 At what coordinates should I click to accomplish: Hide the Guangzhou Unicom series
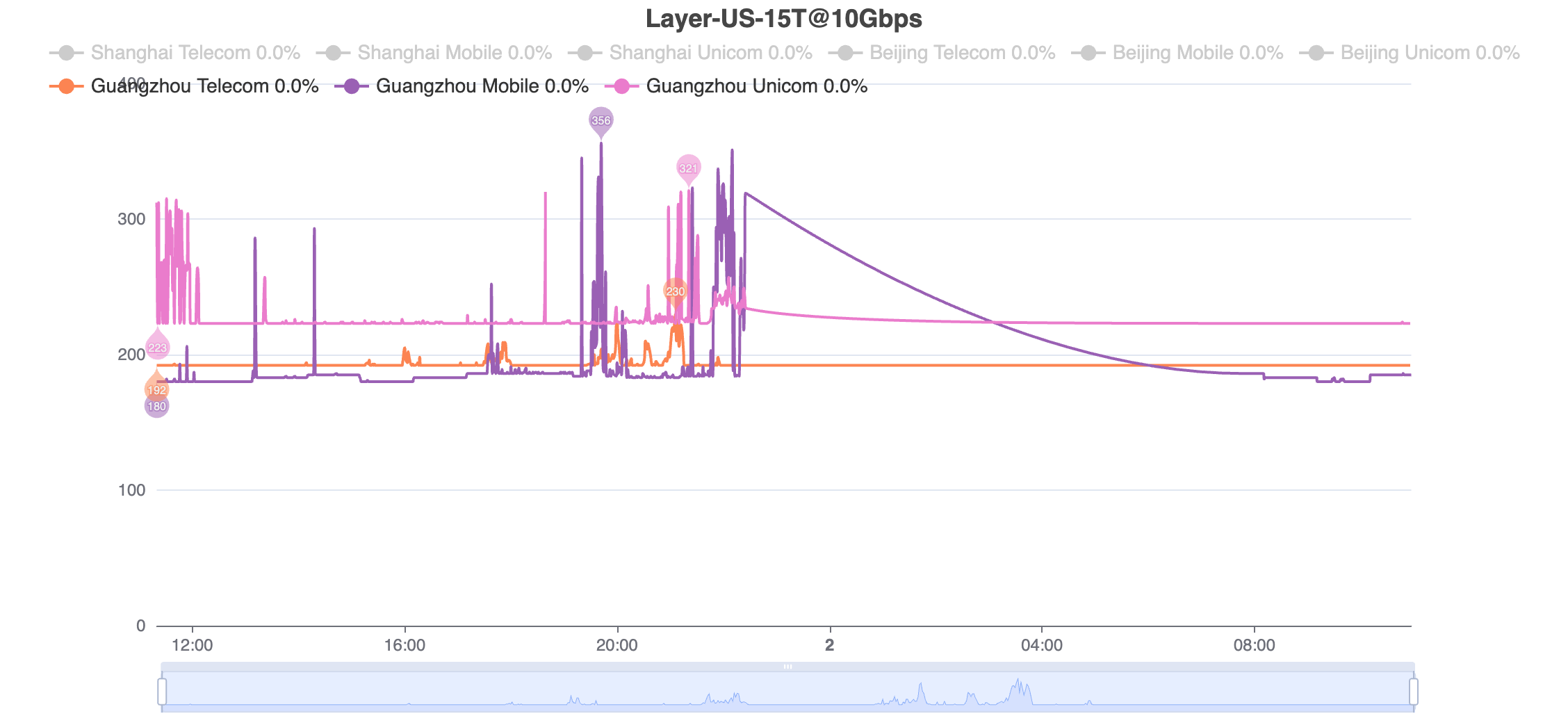[737, 86]
